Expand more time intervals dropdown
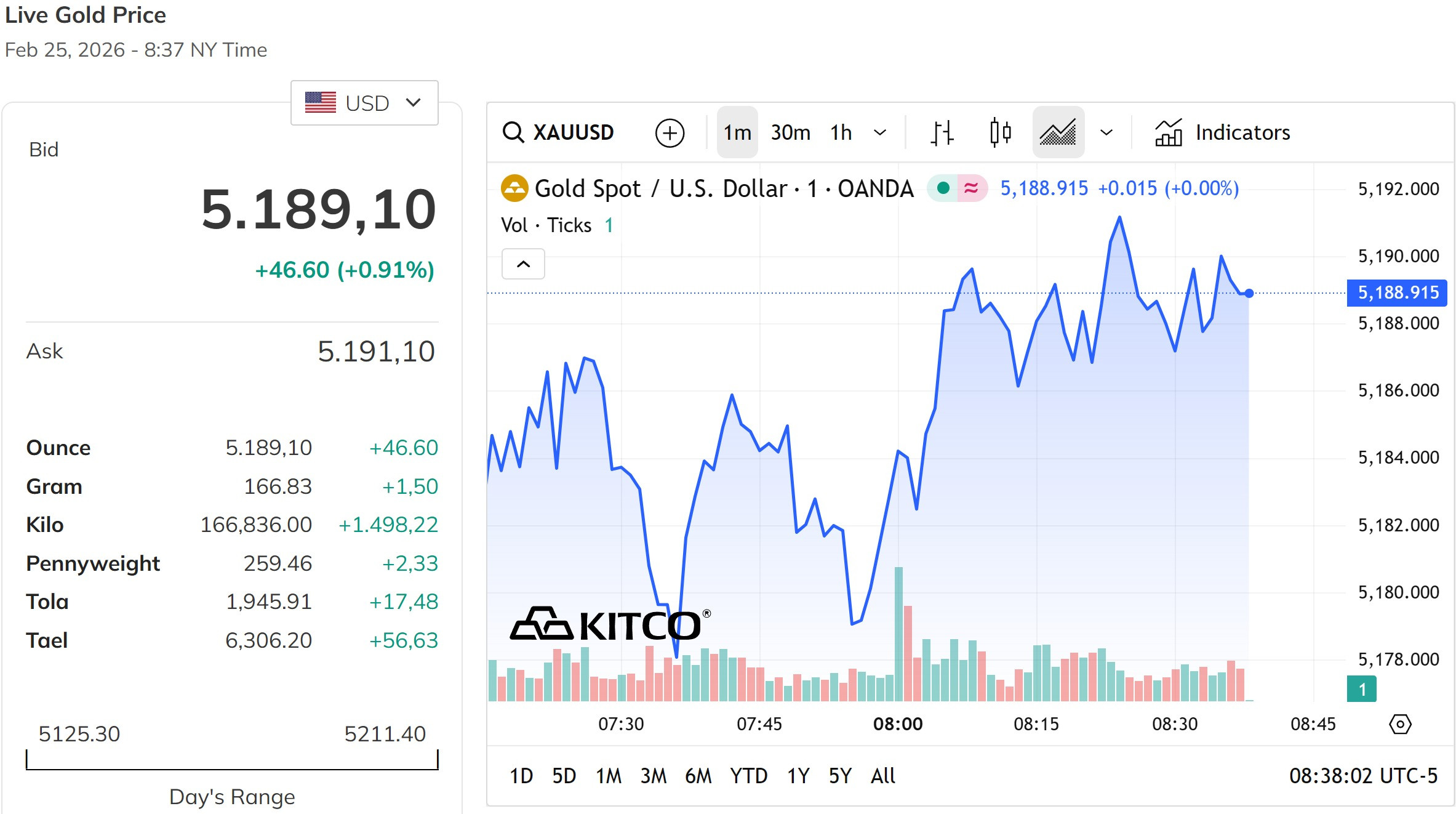This screenshot has width=1456, height=814. coord(880,133)
